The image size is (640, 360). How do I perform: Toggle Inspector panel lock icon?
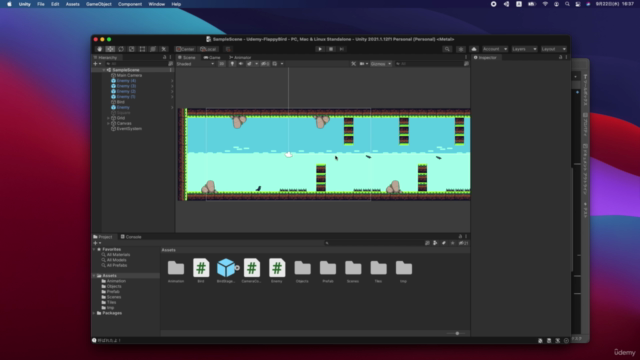(x=560, y=58)
